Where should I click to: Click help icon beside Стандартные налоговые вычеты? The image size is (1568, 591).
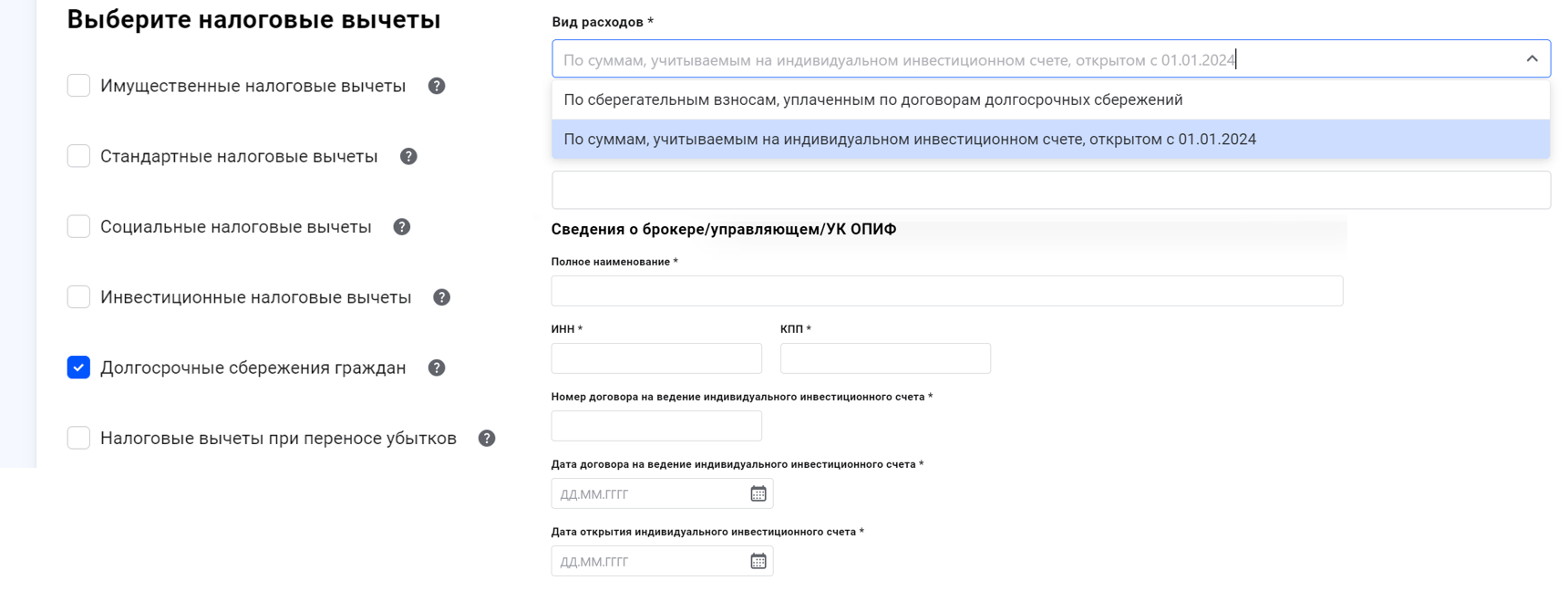click(x=408, y=157)
